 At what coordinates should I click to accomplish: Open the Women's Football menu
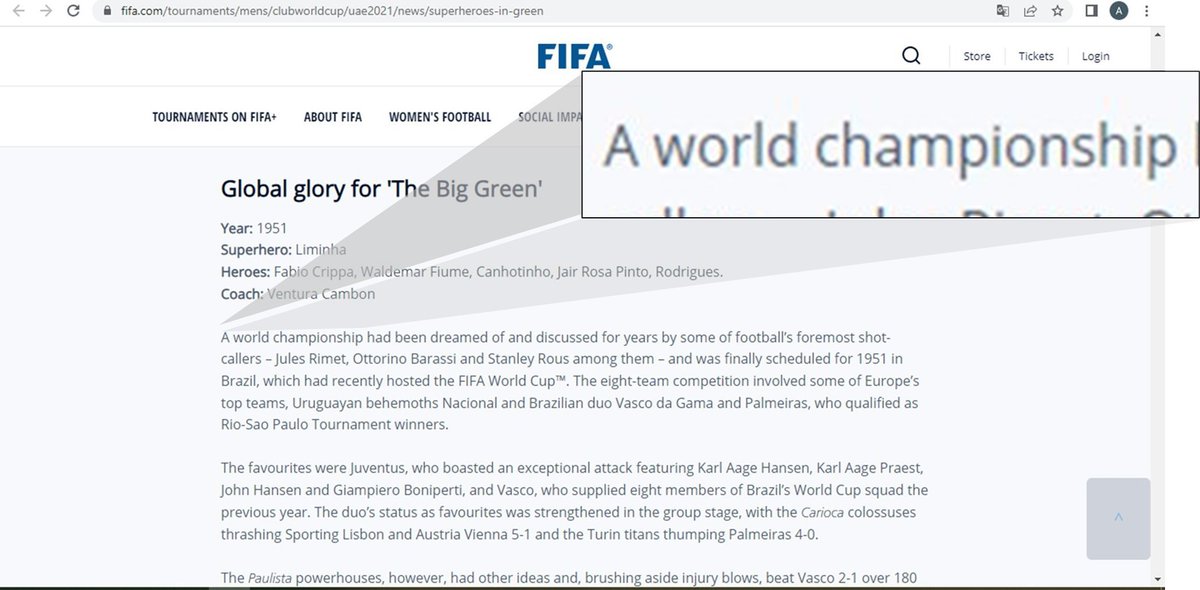click(440, 117)
